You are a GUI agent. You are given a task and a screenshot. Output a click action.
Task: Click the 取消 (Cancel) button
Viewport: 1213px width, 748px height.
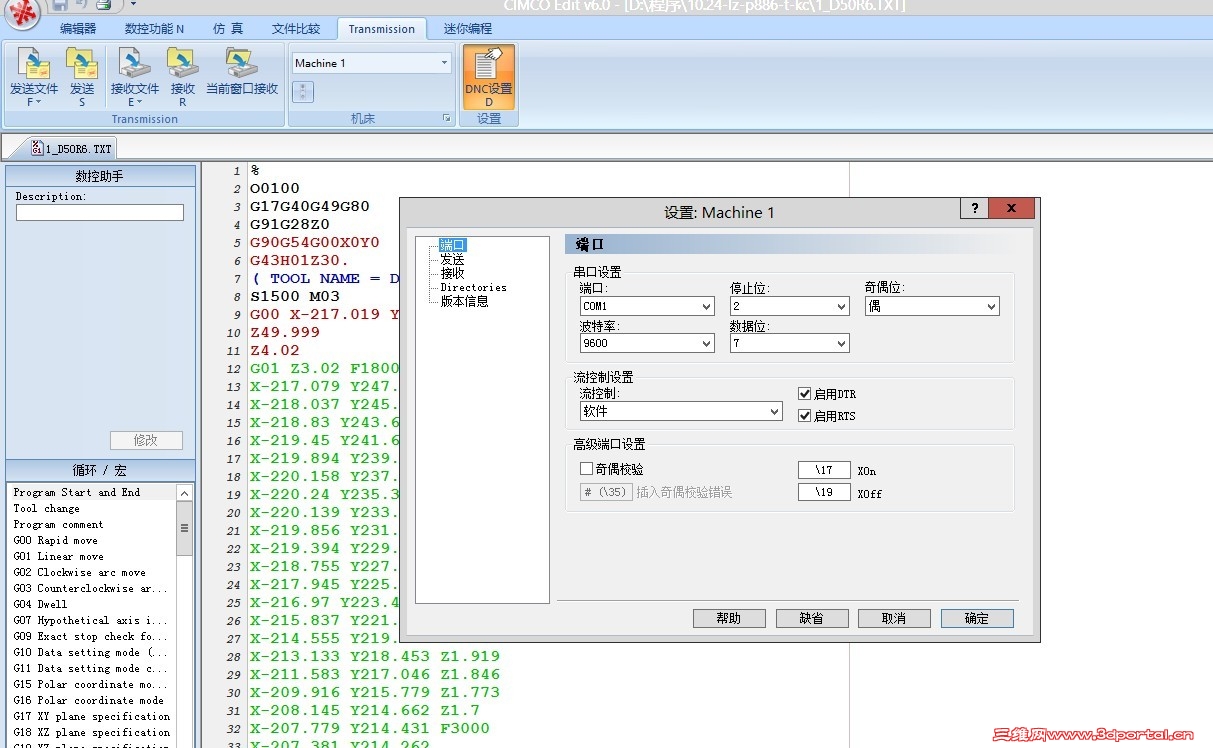[894, 618]
